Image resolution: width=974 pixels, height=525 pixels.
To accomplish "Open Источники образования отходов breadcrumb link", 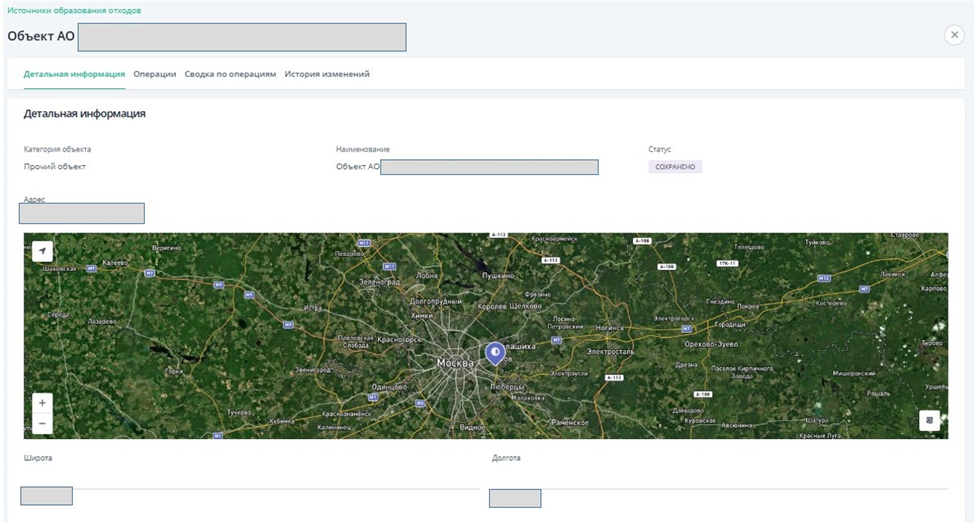I will click(x=74, y=10).
